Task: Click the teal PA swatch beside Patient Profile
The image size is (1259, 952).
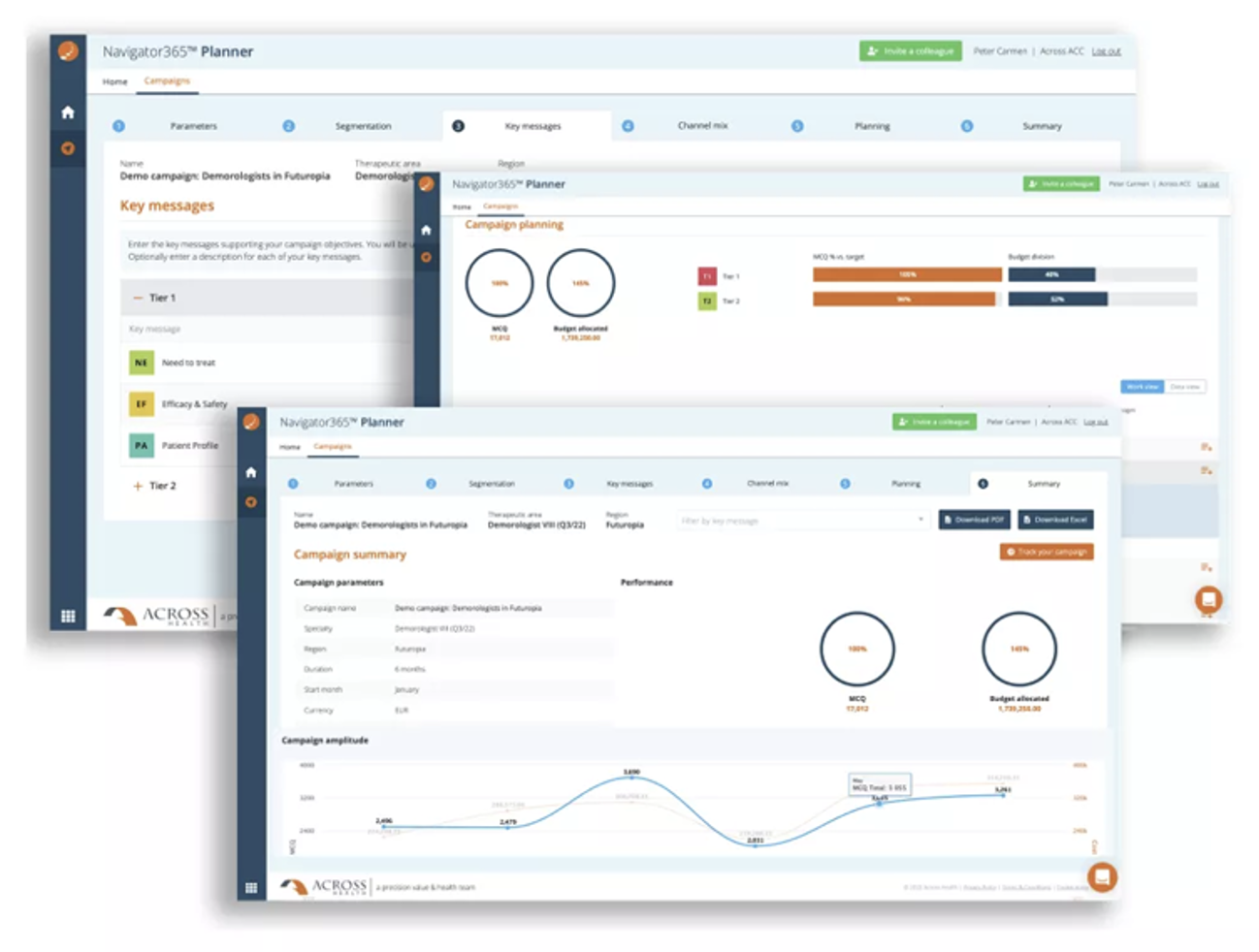Action: (x=141, y=445)
